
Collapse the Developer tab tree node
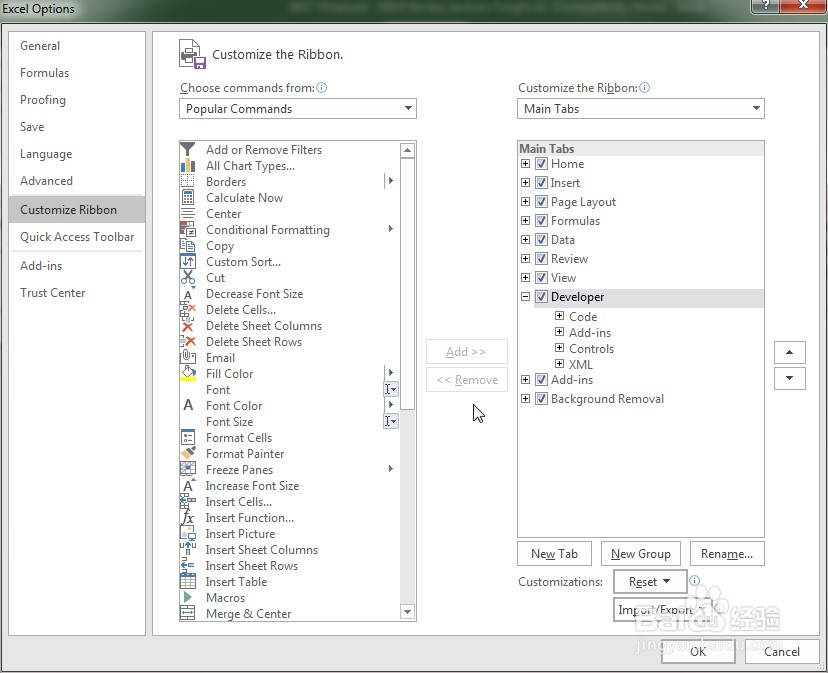click(525, 297)
